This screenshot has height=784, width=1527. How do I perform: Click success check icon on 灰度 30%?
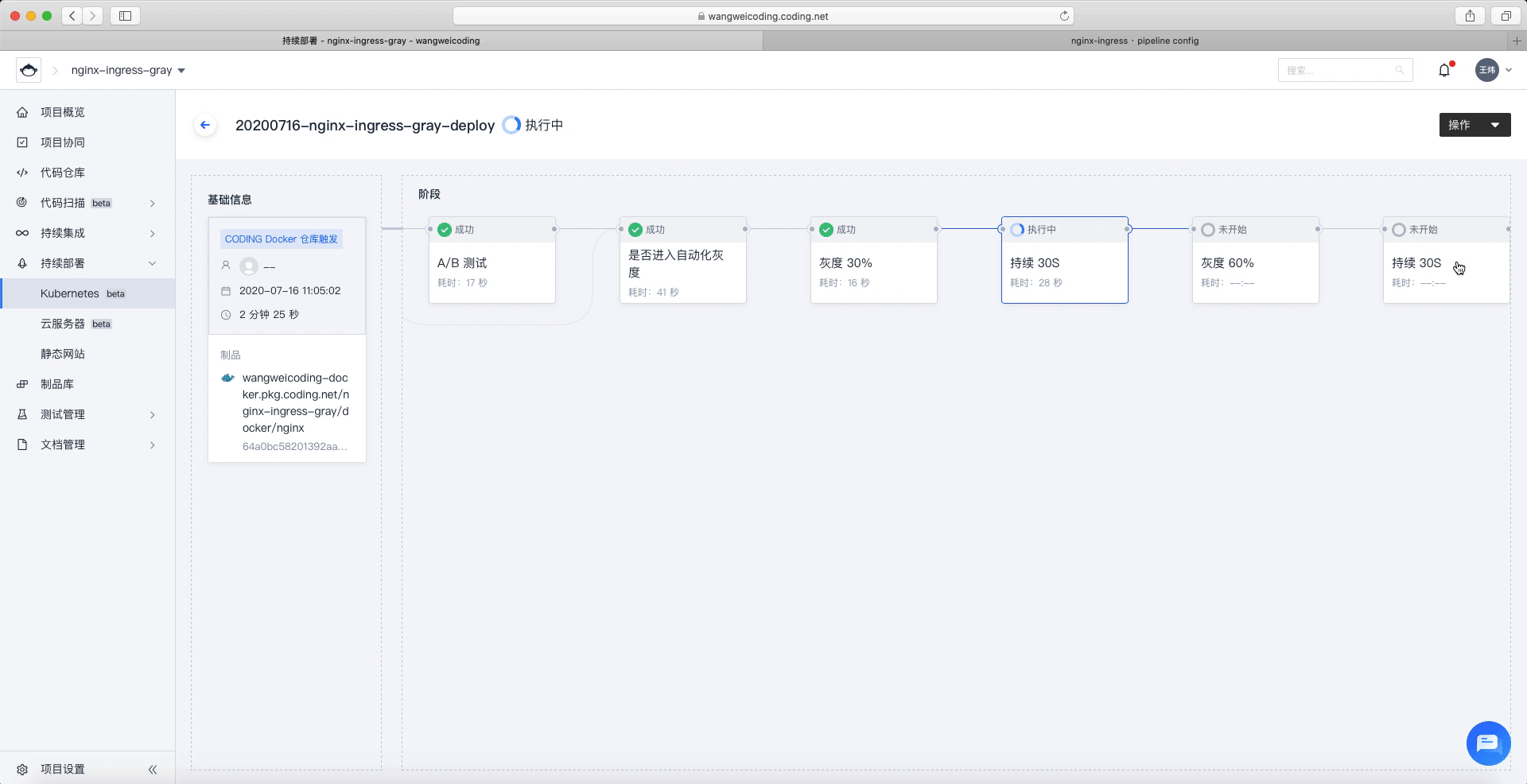click(826, 230)
